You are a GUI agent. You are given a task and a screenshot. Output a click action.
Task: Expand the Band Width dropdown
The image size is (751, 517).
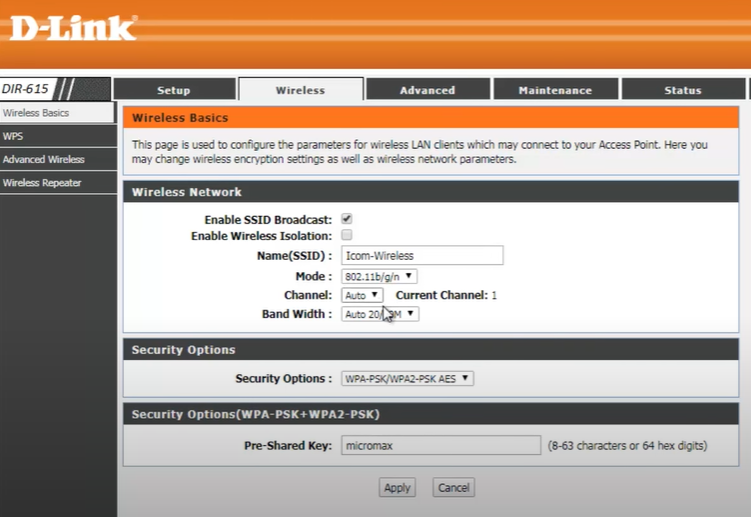(379, 314)
